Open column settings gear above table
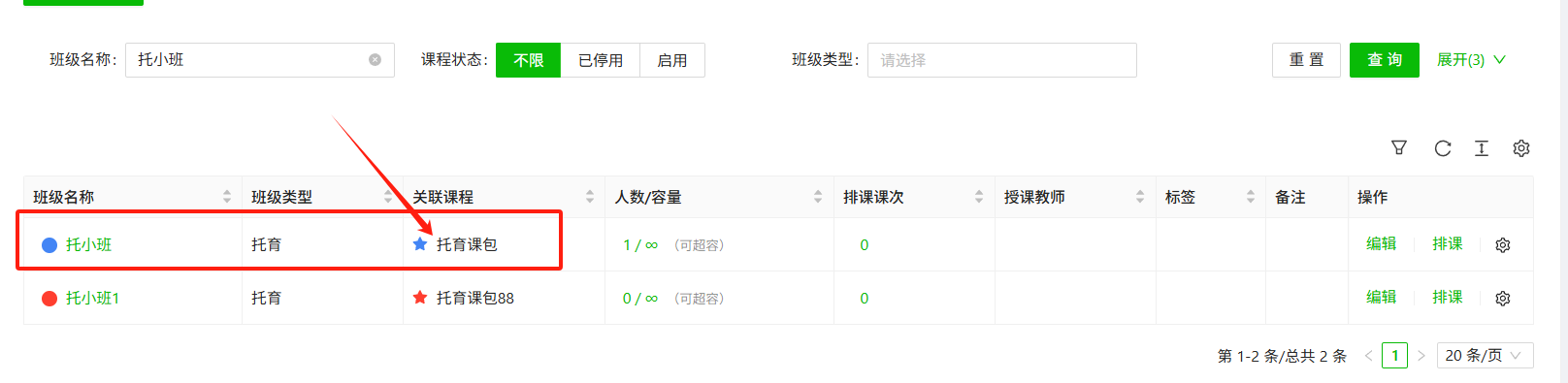The width and height of the screenshot is (1568, 383). pos(1521,147)
